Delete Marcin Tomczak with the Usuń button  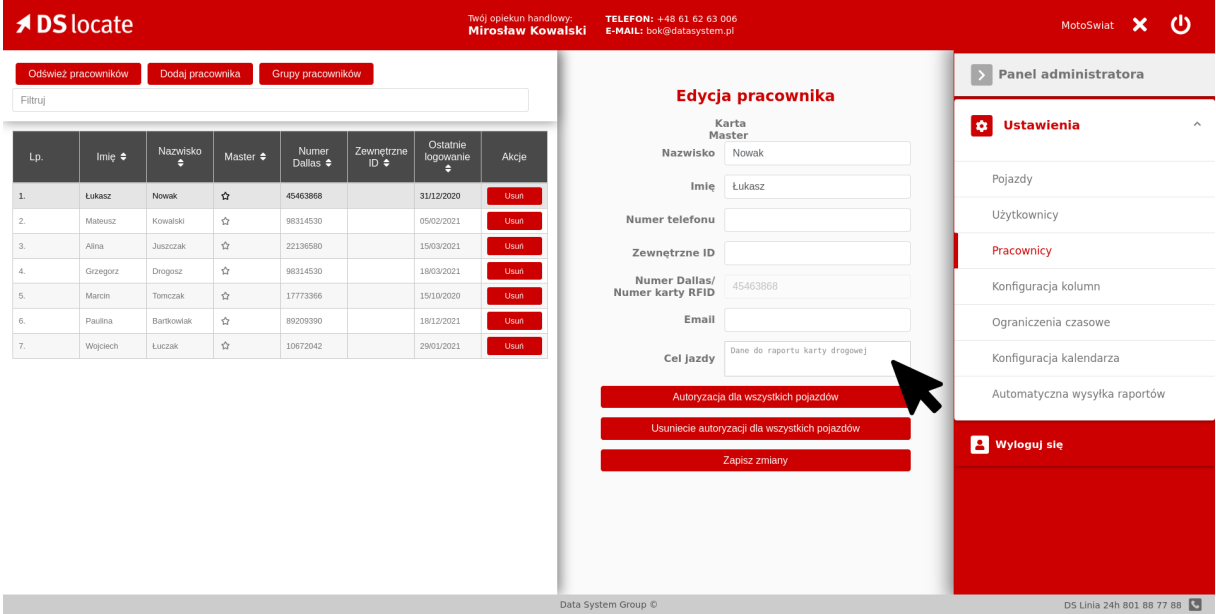(x=514, y=296)
